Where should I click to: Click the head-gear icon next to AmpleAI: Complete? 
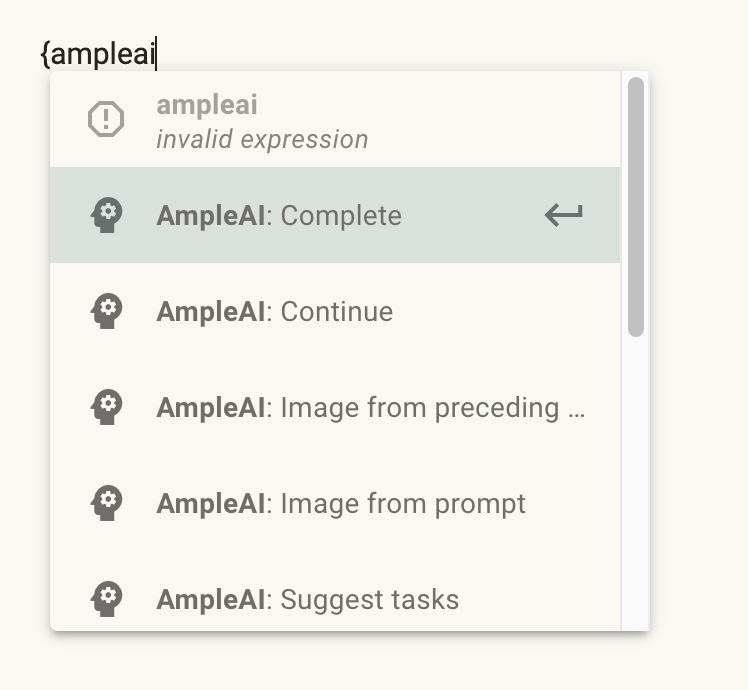107,215
